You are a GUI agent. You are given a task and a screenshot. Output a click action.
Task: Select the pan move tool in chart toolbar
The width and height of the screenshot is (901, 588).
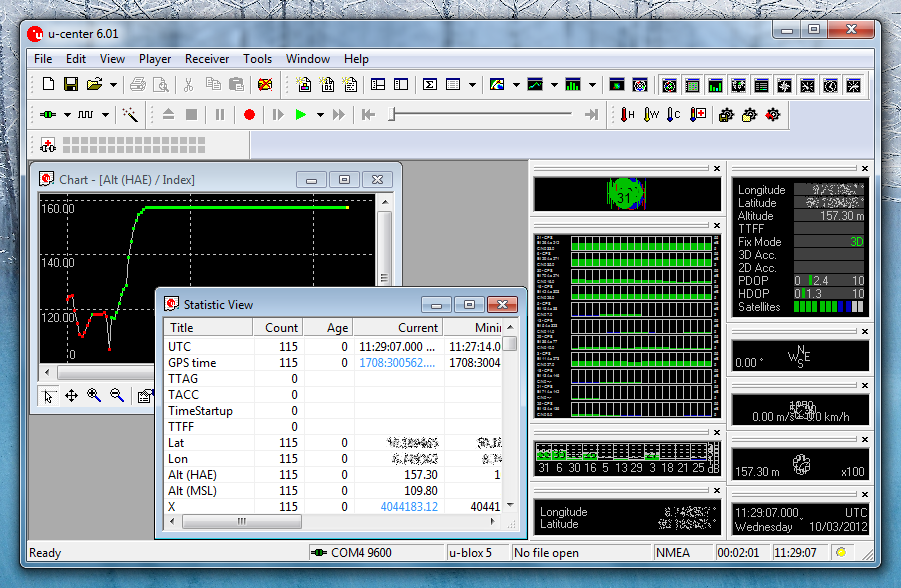(72, 396)
